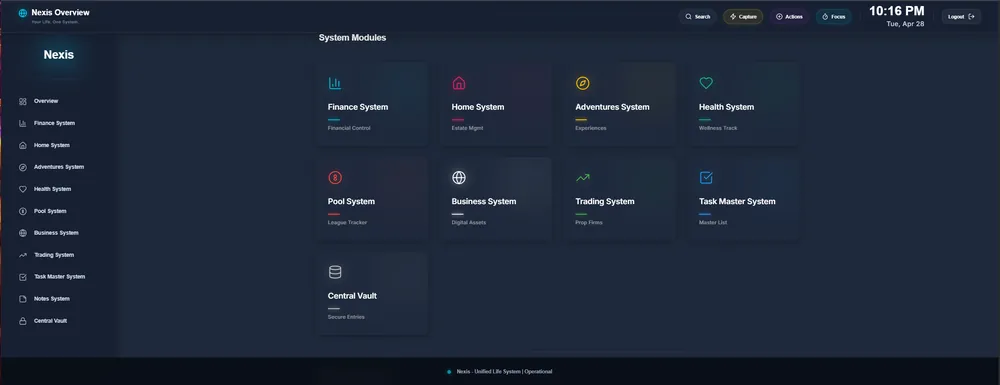Click the database icon on Central Vault card
1000x385 pixels.
click(x=335, y=272)
